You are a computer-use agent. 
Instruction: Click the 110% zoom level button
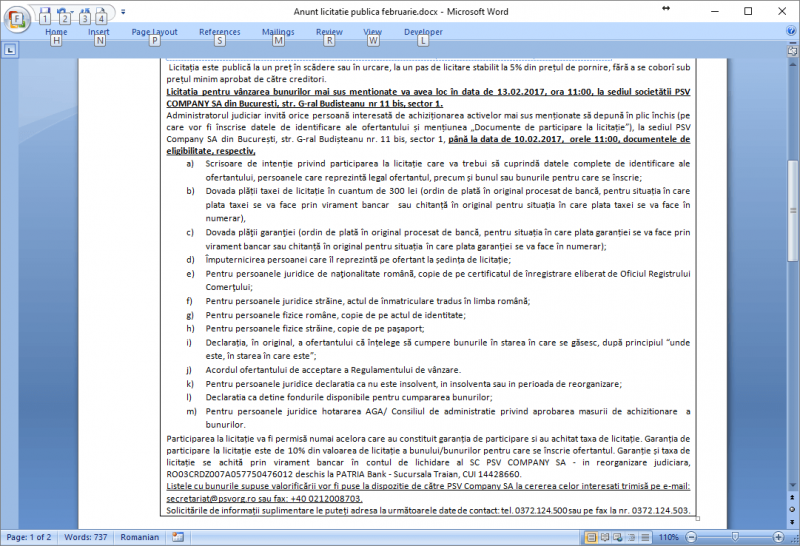[x=668, y=537]
